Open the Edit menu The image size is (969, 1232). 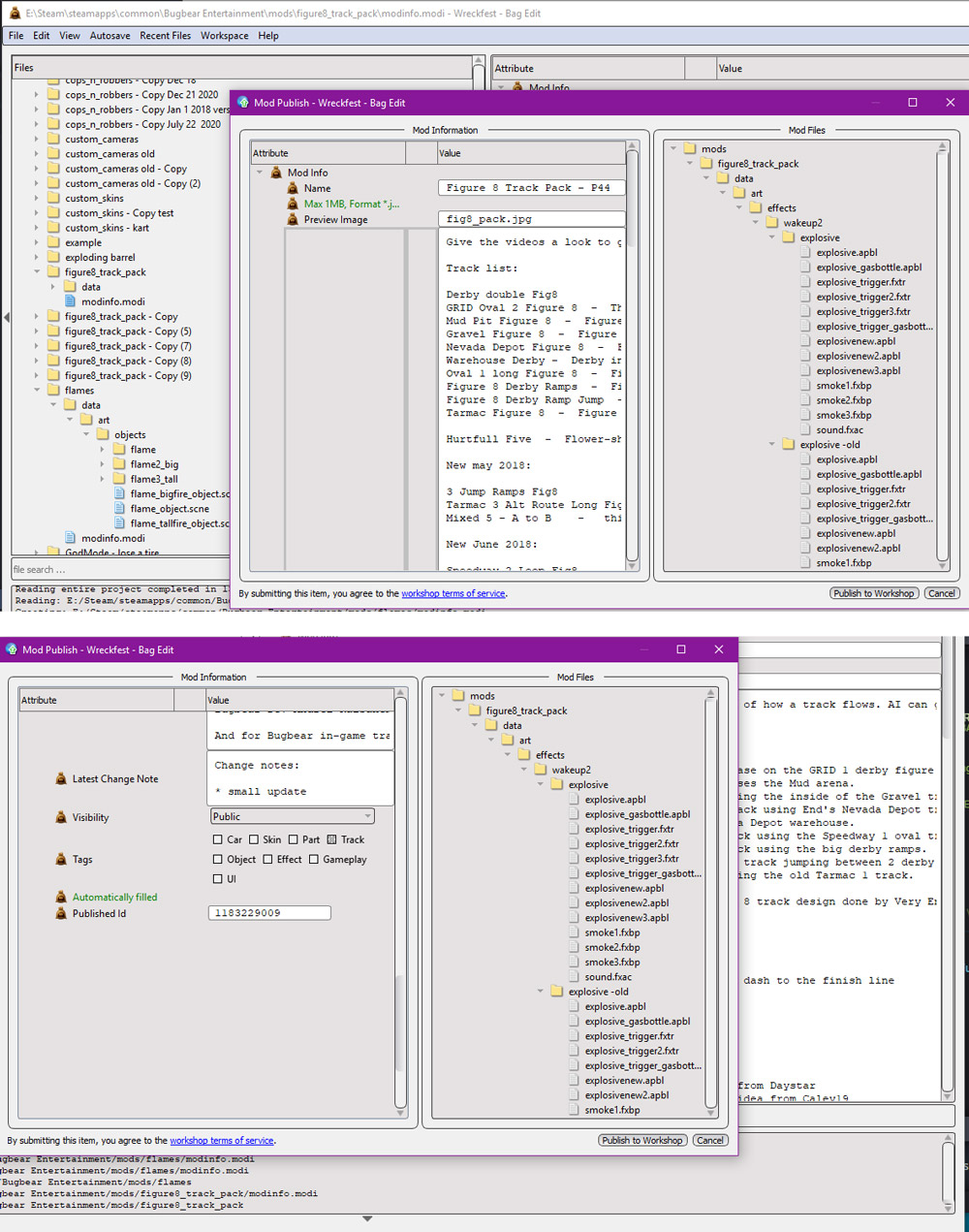point(41,36)
